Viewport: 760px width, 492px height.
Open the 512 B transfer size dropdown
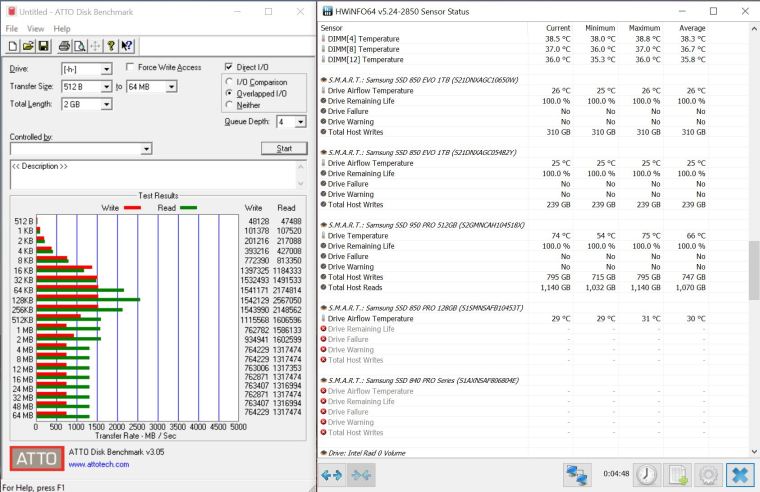coord(107,87)
